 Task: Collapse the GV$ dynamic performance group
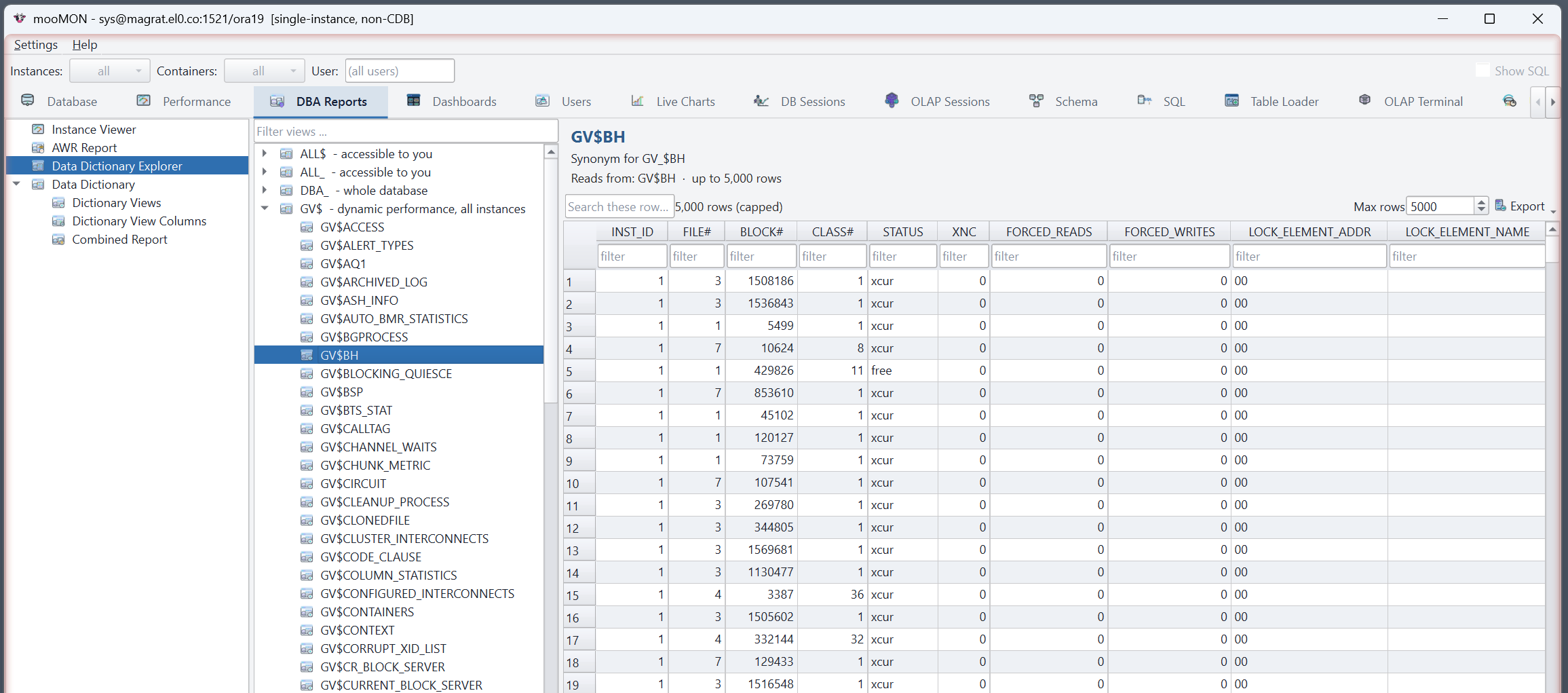[265, 208]
